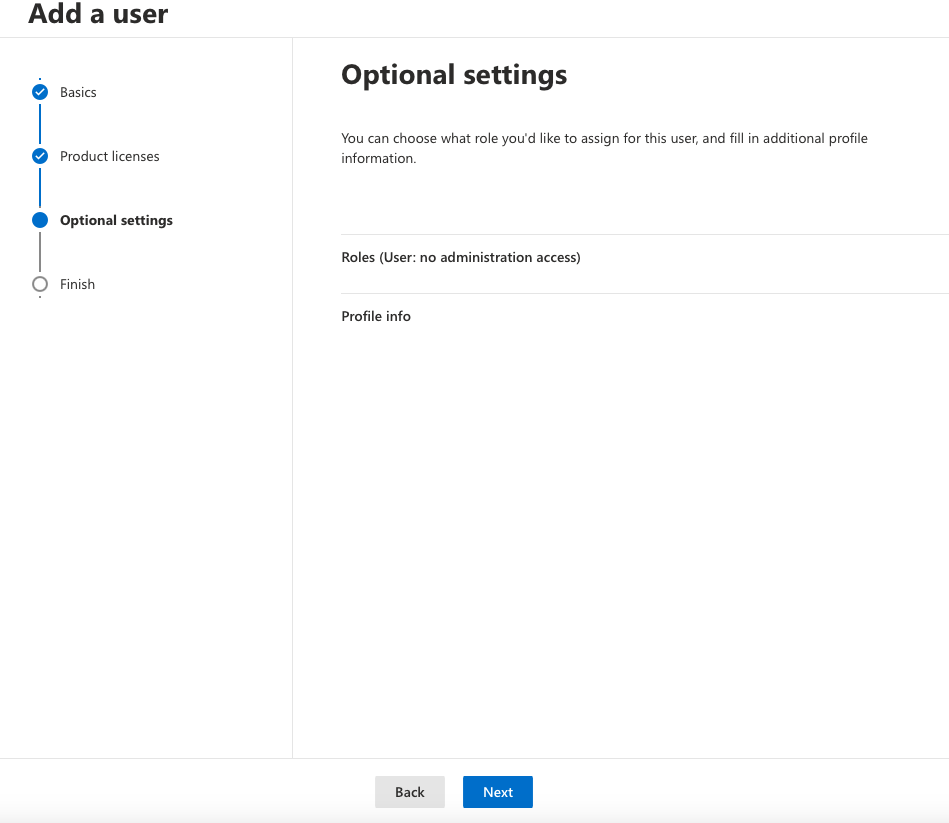Image resolution: width=949 pixels, height=823 pixels.
Task: Jump to the Finish step label
Action: [77, 284]
